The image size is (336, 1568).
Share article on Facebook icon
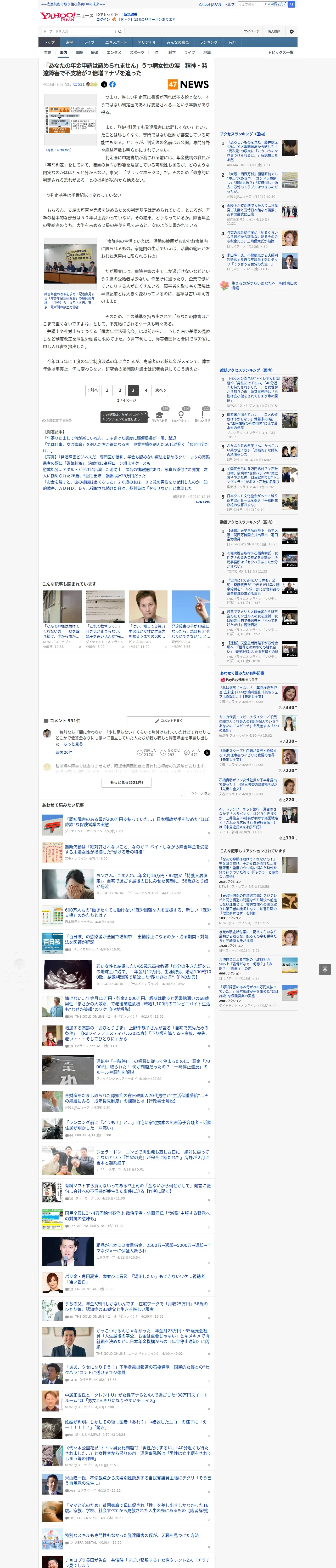coord(112,85)
